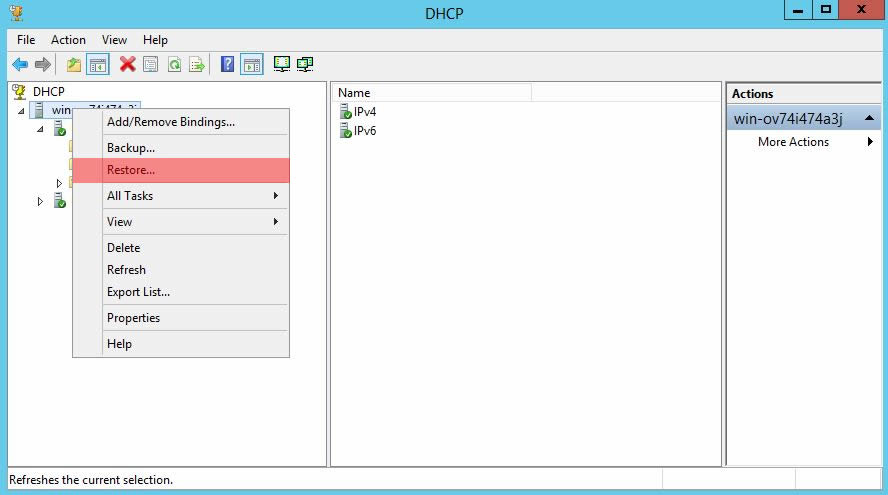Toggle the Show/Hide Console Tree toolbar icon
888x495 pixels.
[98, 65]
